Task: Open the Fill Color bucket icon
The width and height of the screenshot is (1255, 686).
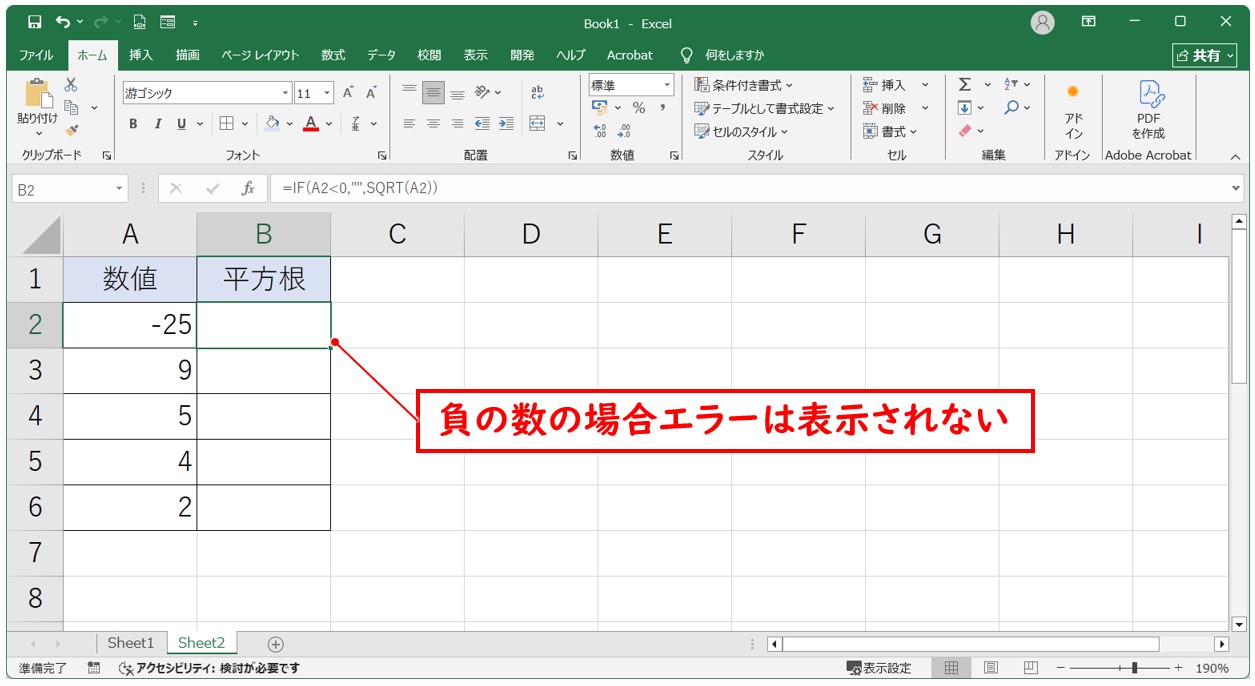Action: tap(273, 124)
